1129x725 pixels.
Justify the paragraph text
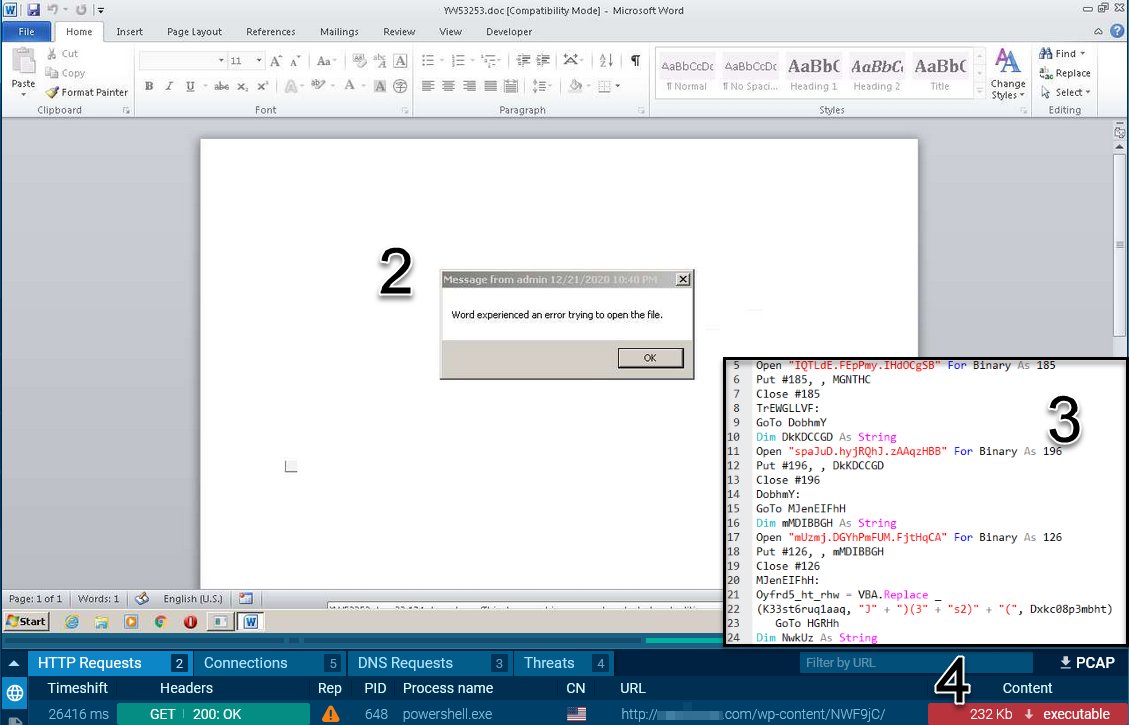pos(490,86)
